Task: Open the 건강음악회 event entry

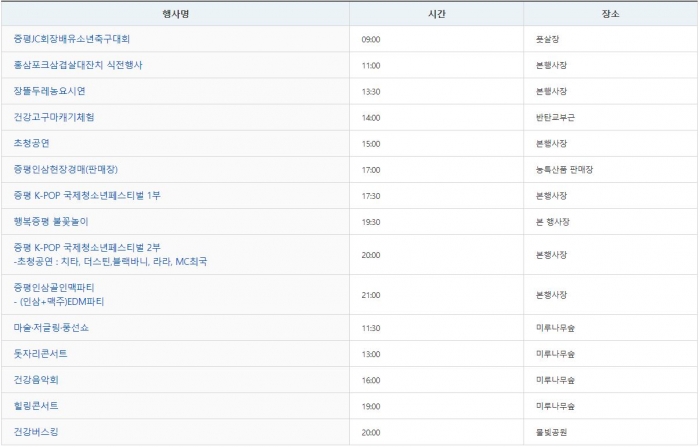Action: 37,380
